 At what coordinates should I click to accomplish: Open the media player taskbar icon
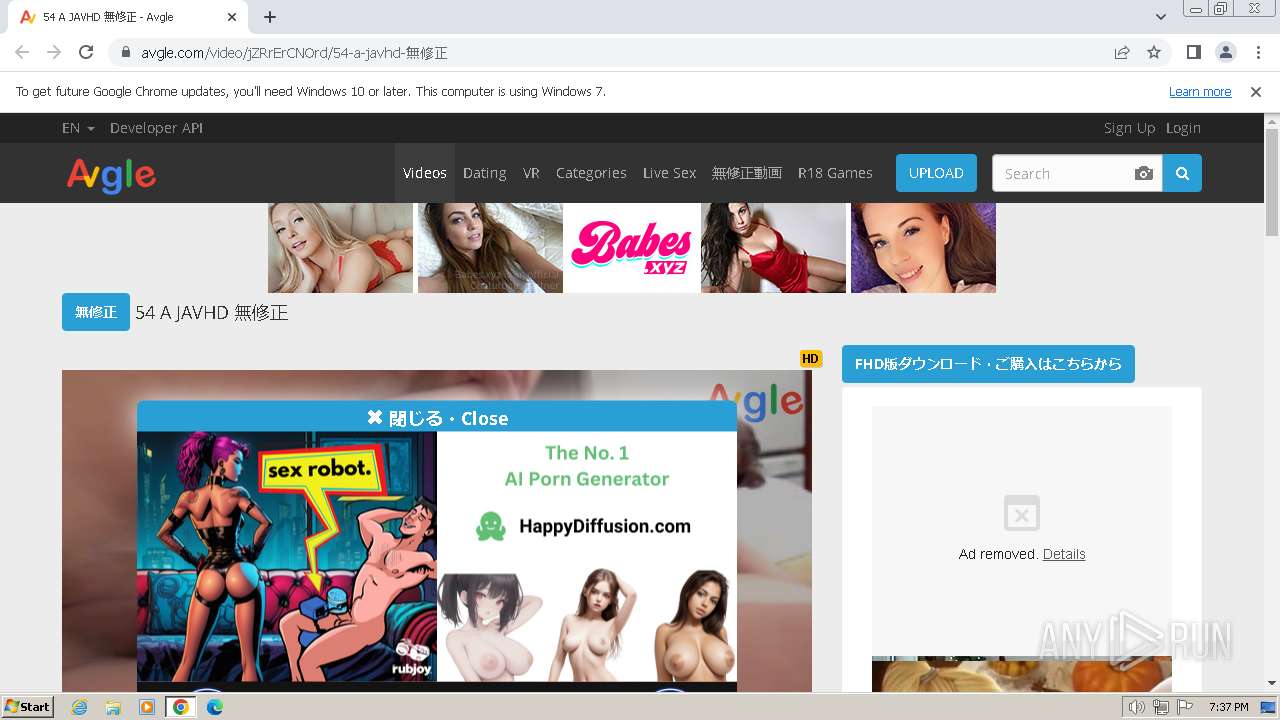click(147, 707)
